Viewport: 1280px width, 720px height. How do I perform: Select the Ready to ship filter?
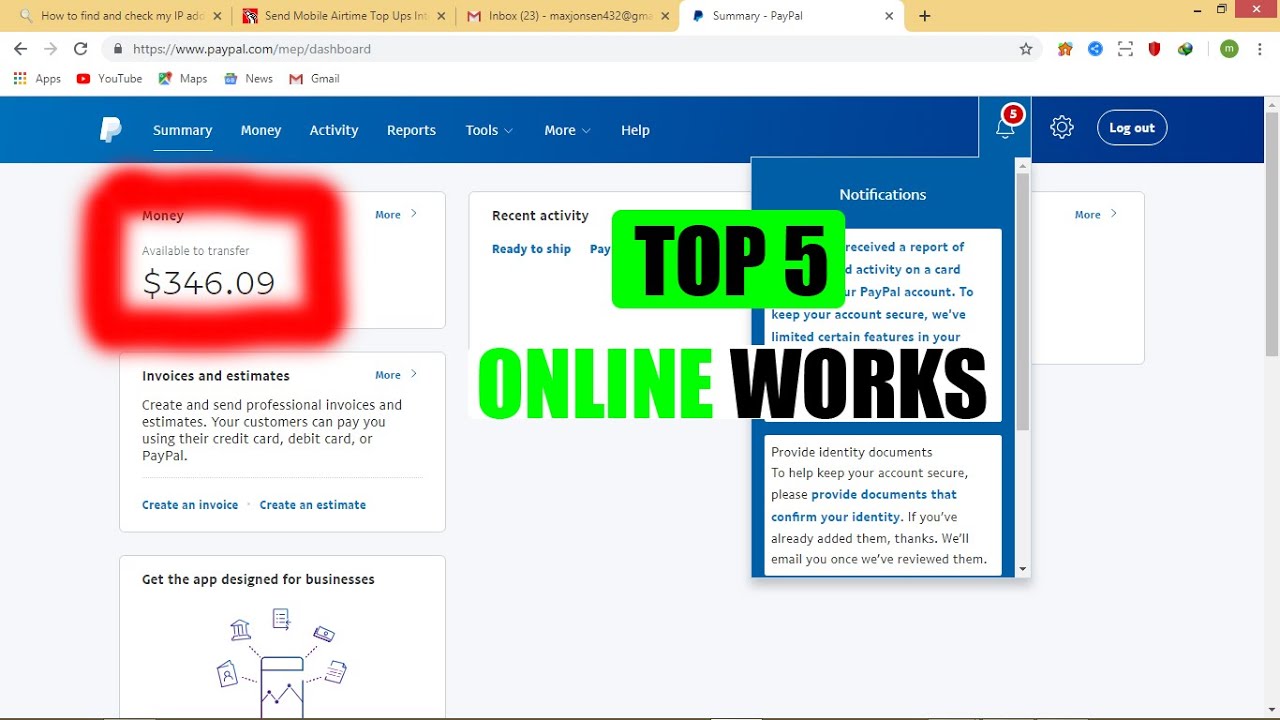(x=531, y=249)
